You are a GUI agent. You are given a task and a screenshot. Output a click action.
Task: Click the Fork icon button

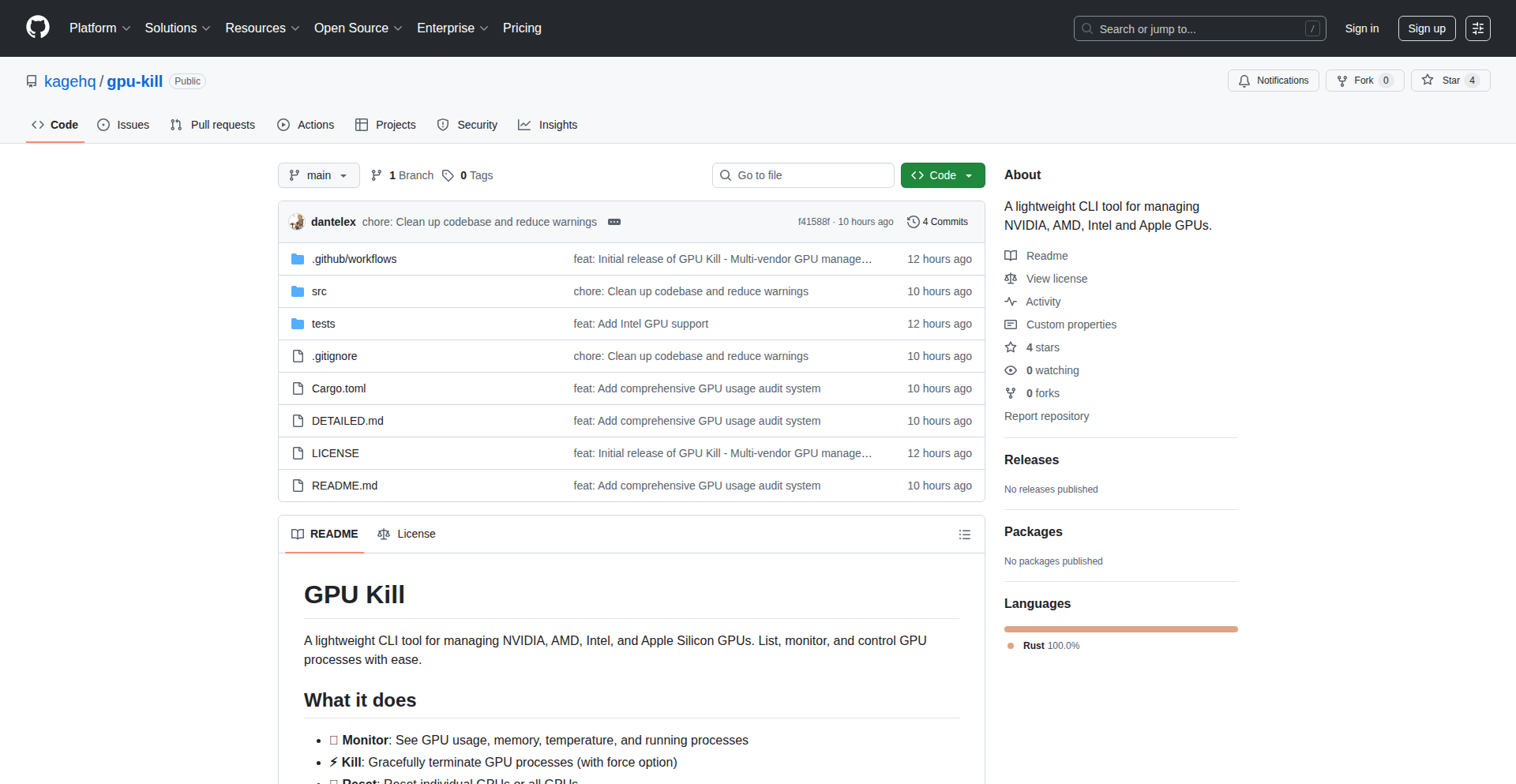click(x=1364, y=81)
